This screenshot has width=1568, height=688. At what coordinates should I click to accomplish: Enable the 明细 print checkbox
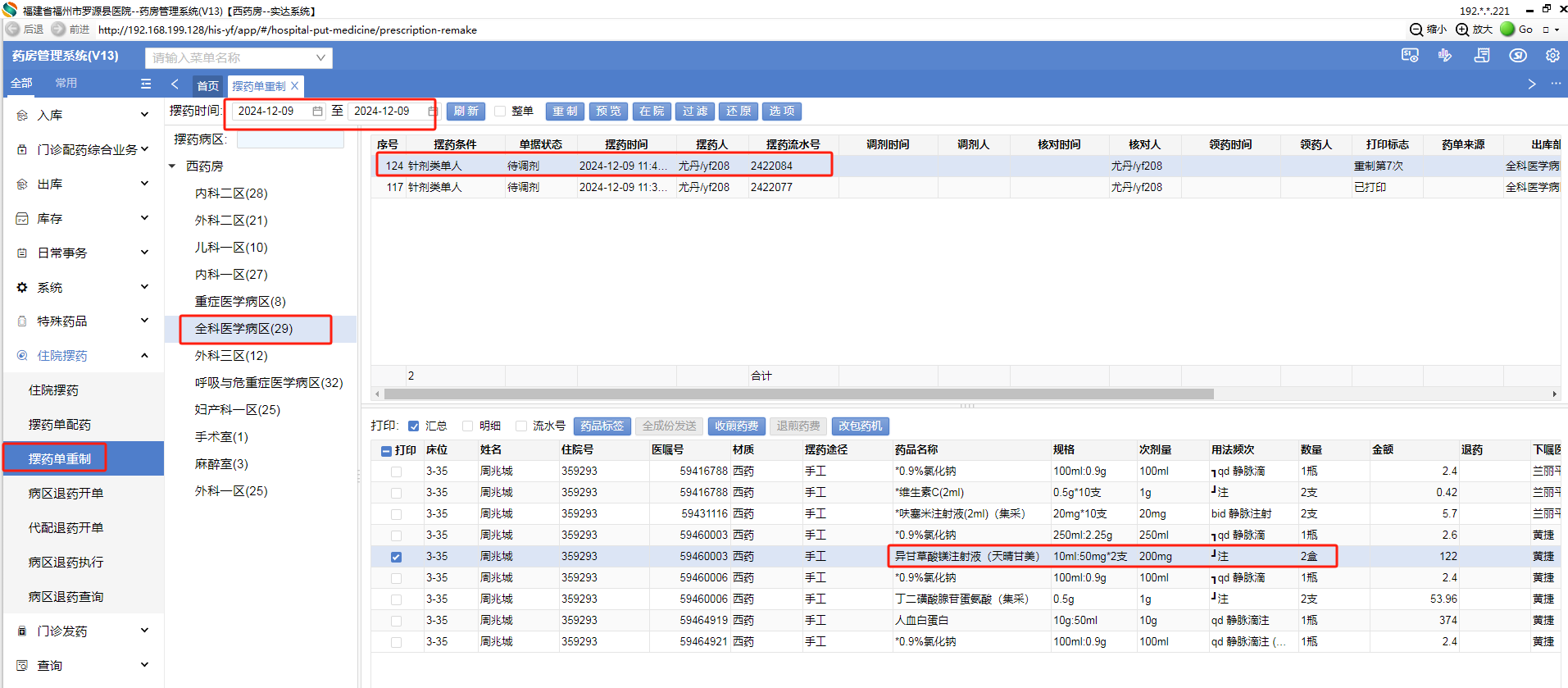pyautogui.click(x=468, y=426)
